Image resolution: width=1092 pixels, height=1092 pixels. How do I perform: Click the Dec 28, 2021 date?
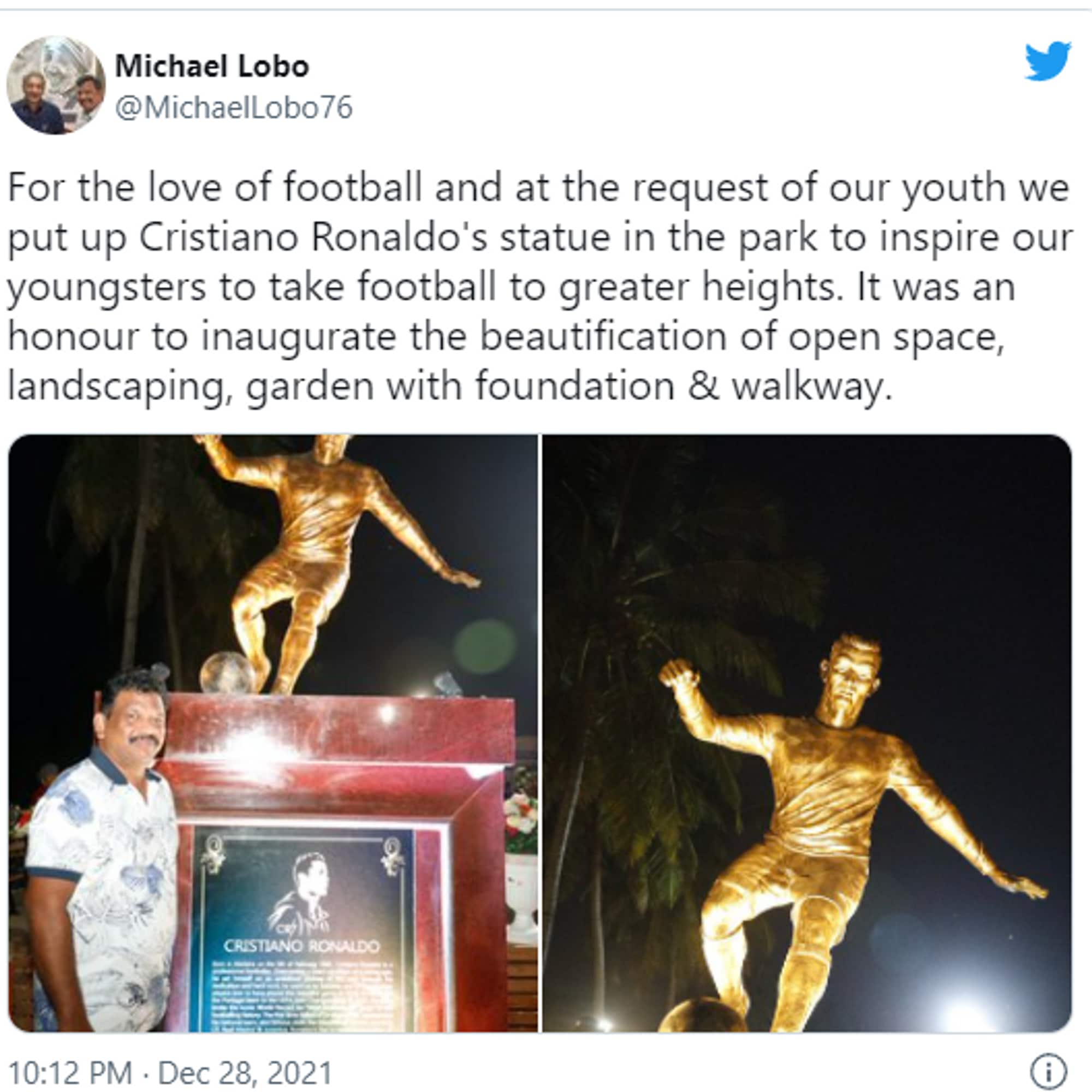[x=245, y=1073]
